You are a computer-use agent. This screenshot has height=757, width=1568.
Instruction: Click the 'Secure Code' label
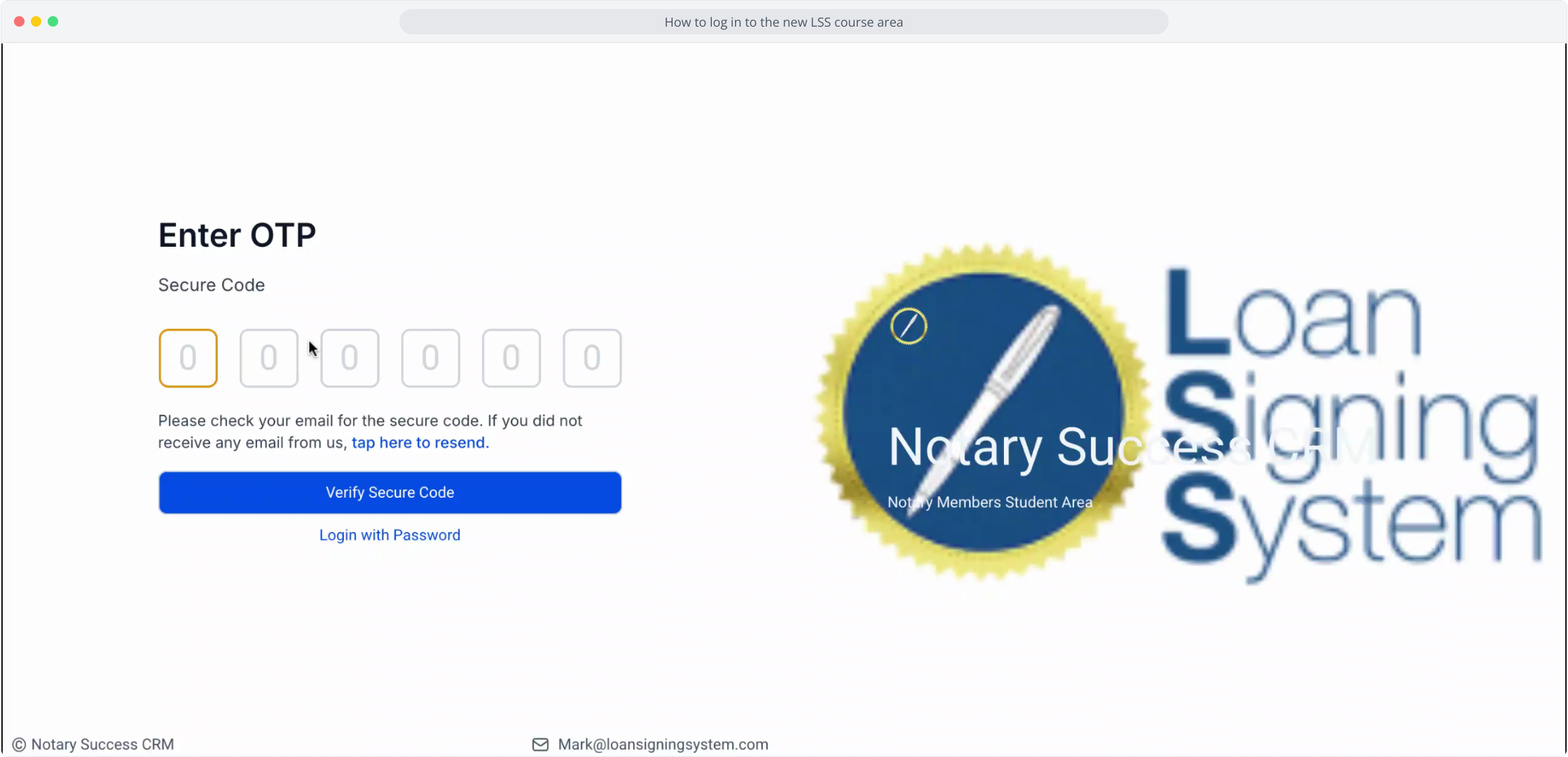(x=212, y=285)
